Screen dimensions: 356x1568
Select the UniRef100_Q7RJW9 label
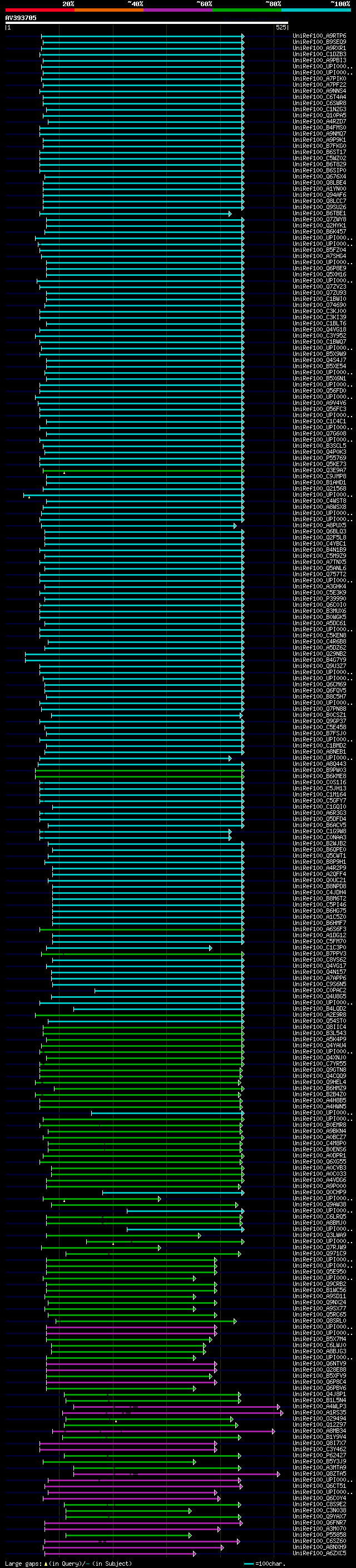click(x=319, y=1247)
